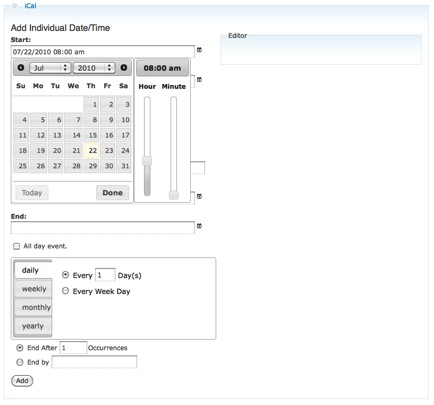Click the 08:00 am time display

click(162, 68)
